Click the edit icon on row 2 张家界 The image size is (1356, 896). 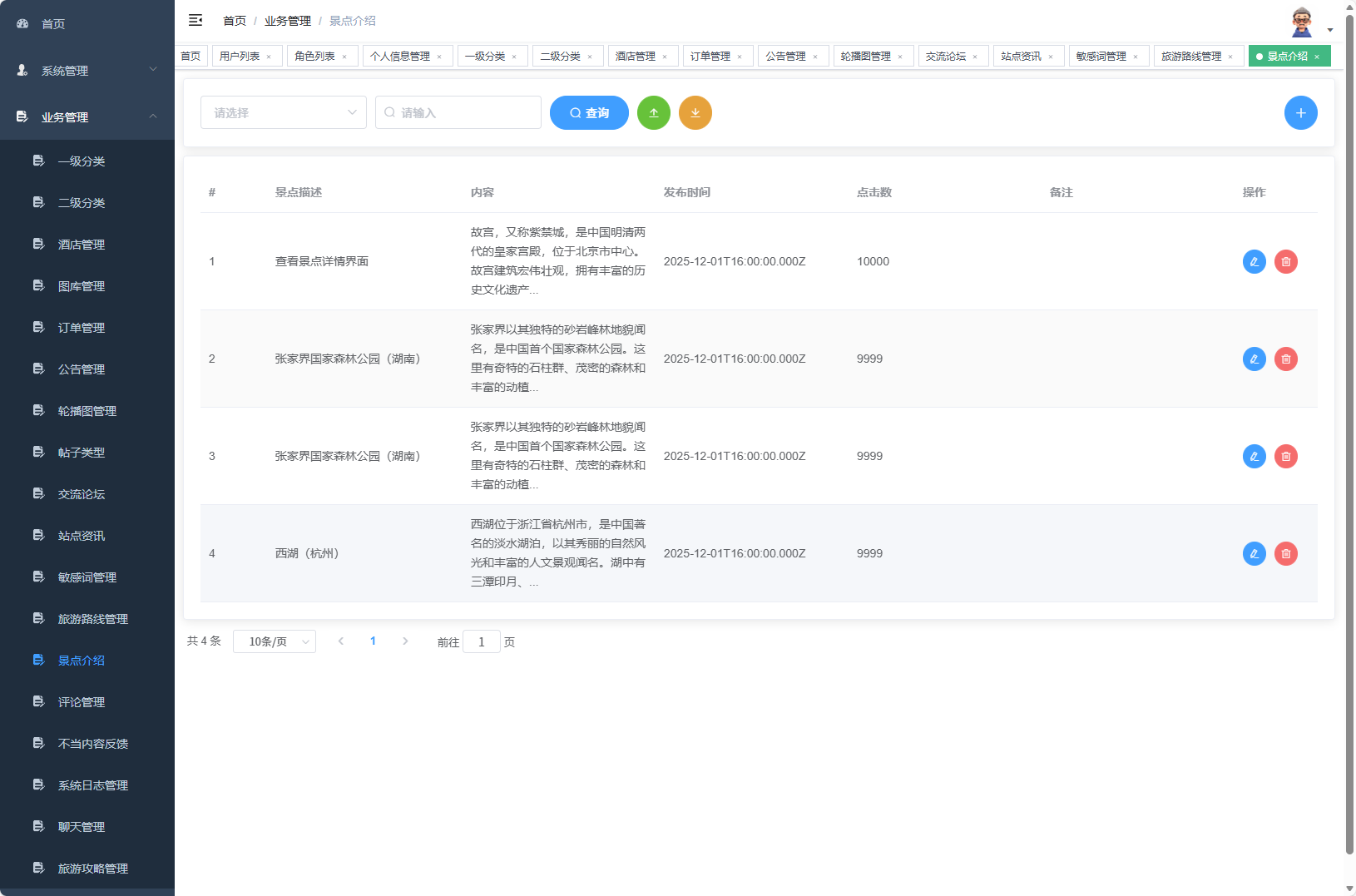(x=1254, y=359)
